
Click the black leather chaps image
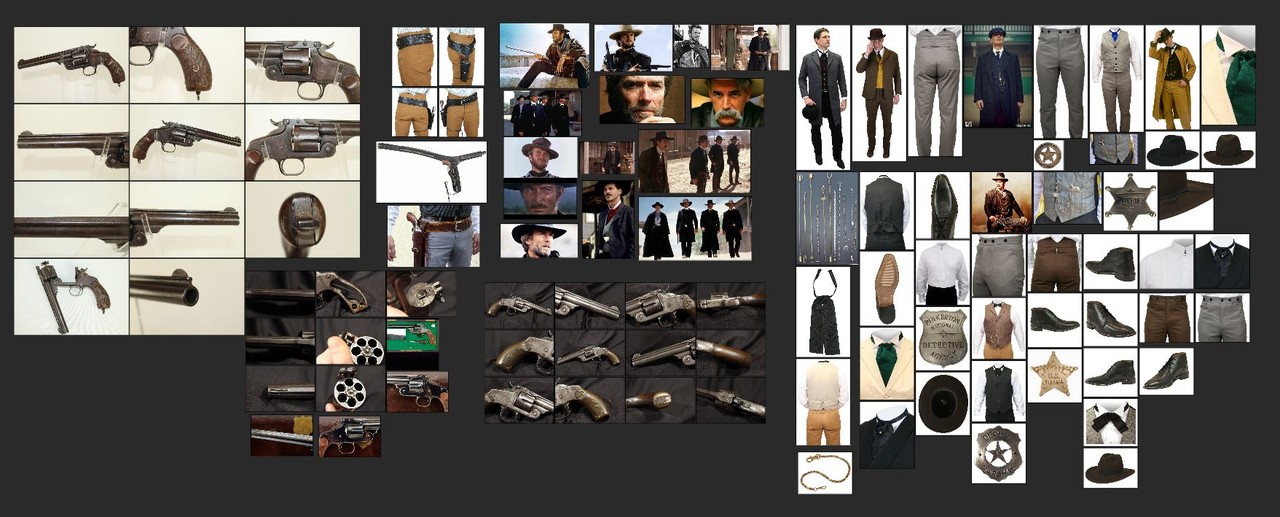click(x=823, y=311)
